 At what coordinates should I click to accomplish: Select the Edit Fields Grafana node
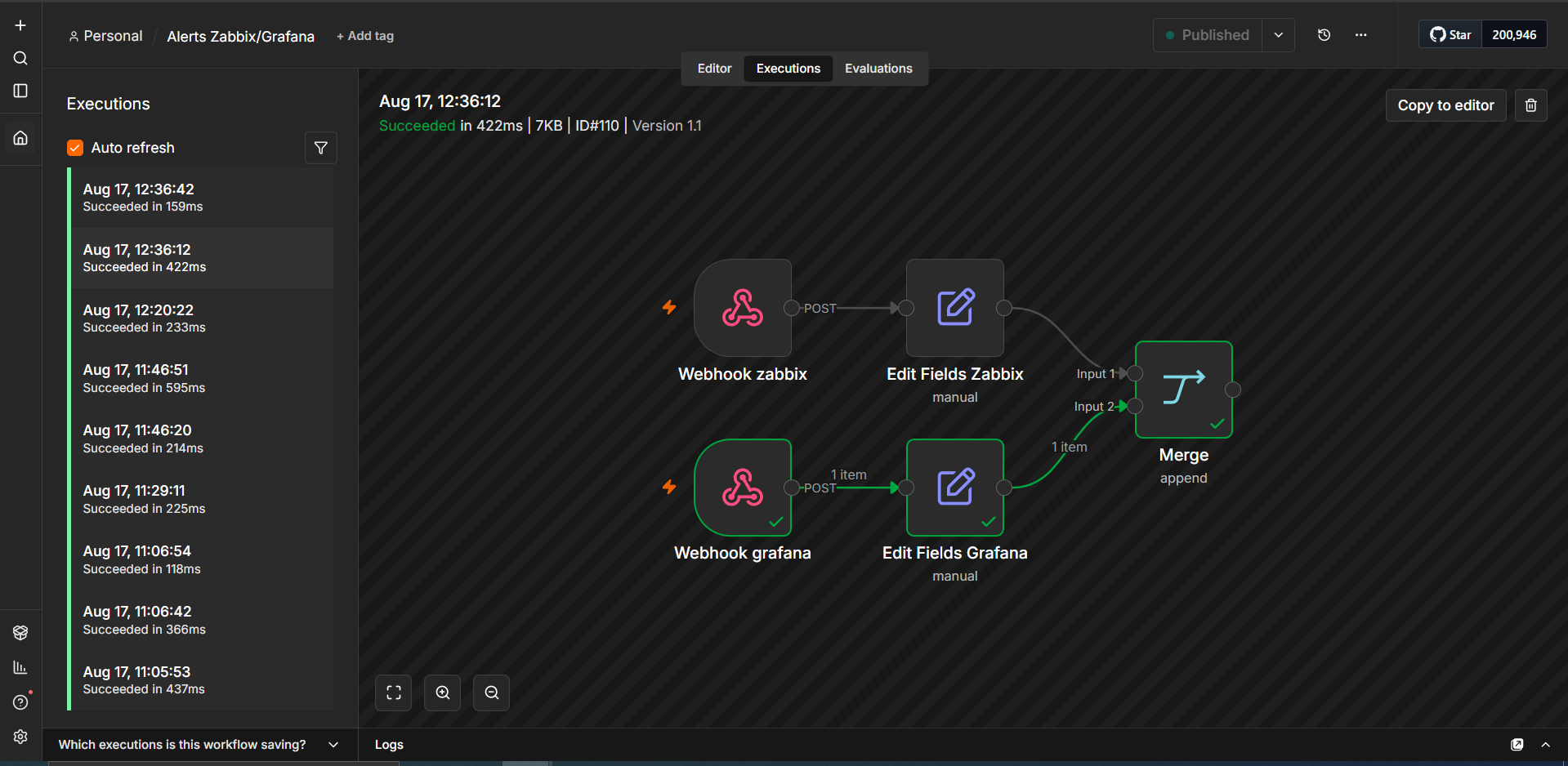pos(955,488)
